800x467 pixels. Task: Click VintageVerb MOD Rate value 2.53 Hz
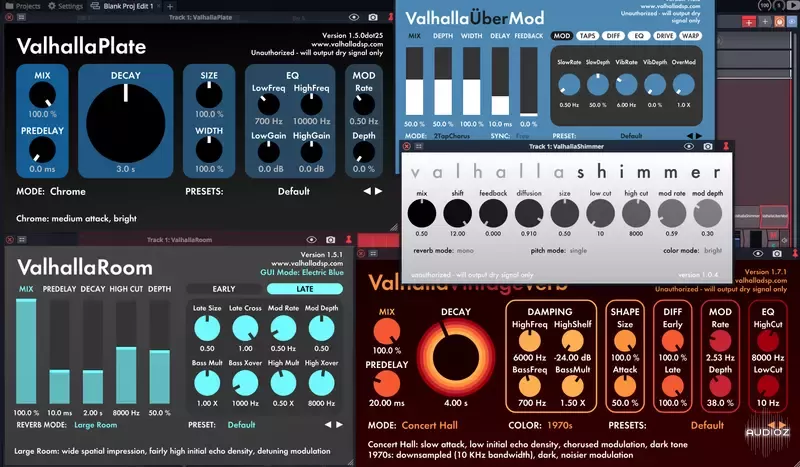point(720,358)
